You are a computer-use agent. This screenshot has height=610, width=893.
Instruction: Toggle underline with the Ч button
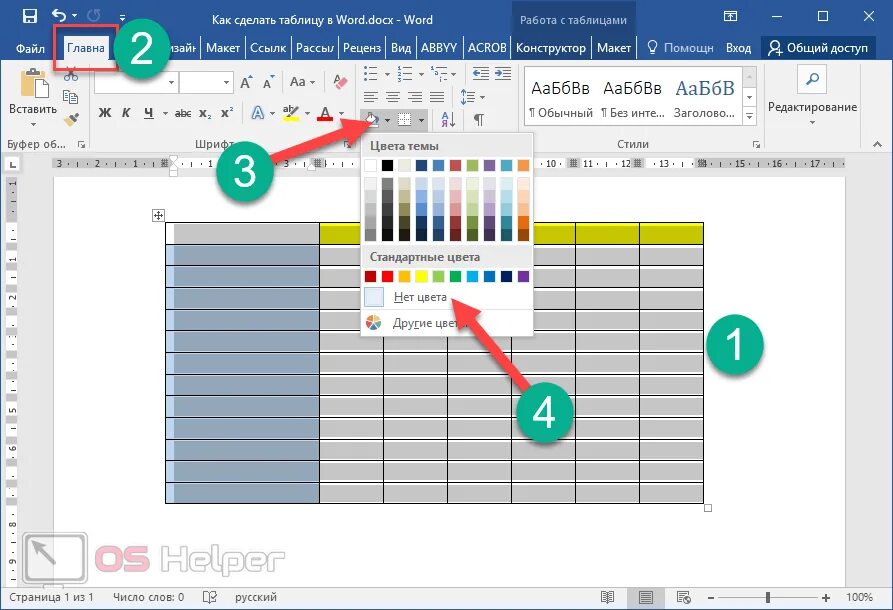click(x=149, y=113)
